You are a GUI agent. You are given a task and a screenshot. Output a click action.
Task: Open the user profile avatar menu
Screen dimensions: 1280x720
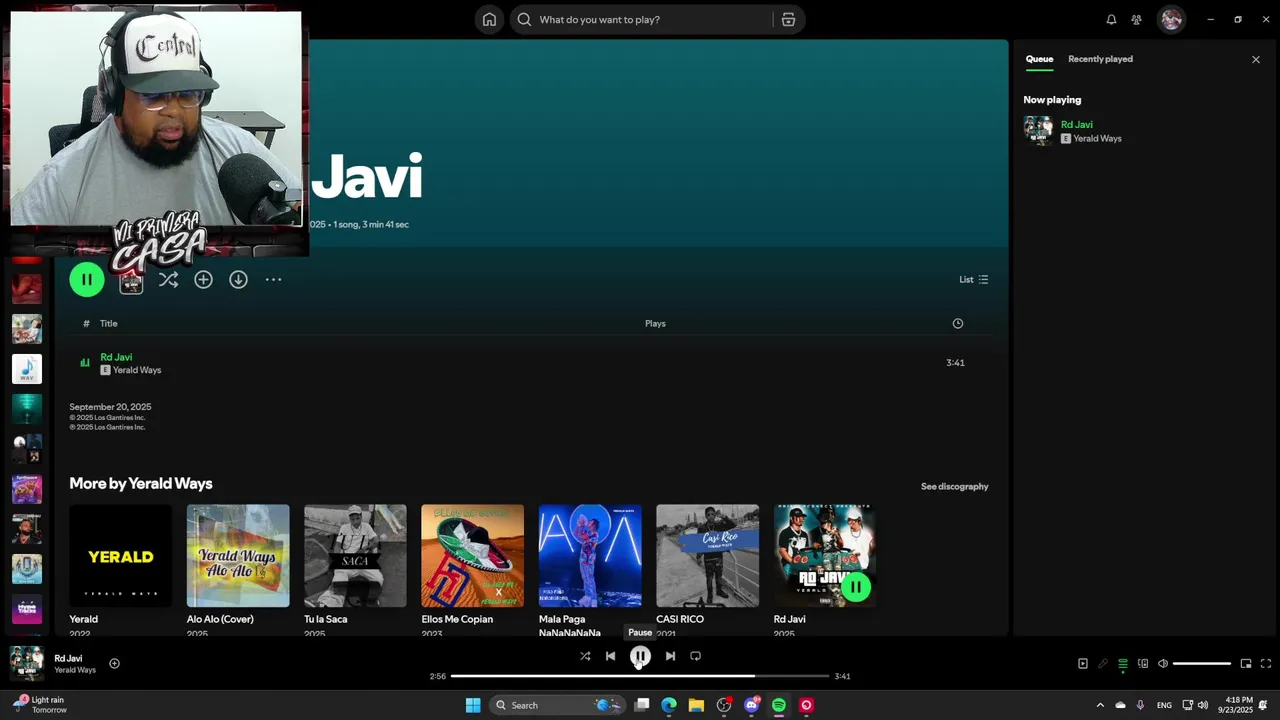[x=1171, y=19]
